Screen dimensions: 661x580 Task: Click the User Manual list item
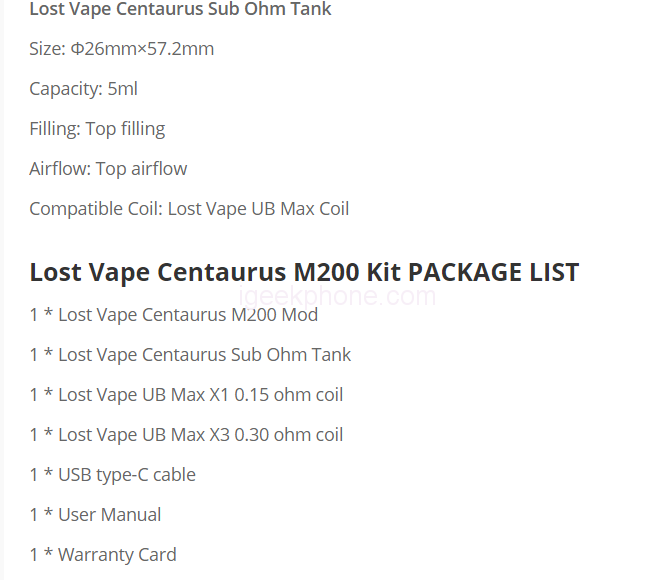coord(95,515)
